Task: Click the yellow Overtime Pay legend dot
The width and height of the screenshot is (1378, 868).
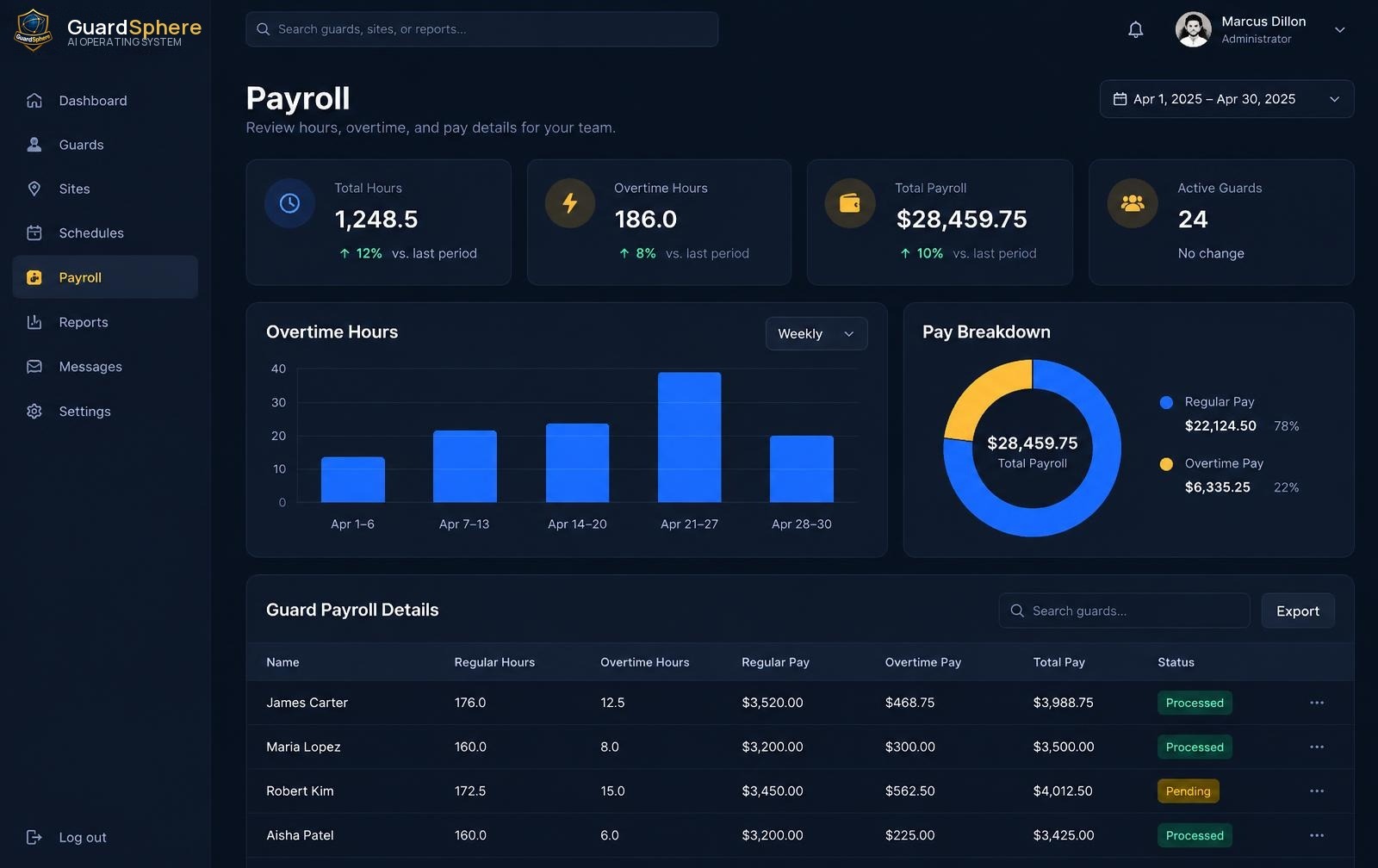Action: click(1166, 464)
